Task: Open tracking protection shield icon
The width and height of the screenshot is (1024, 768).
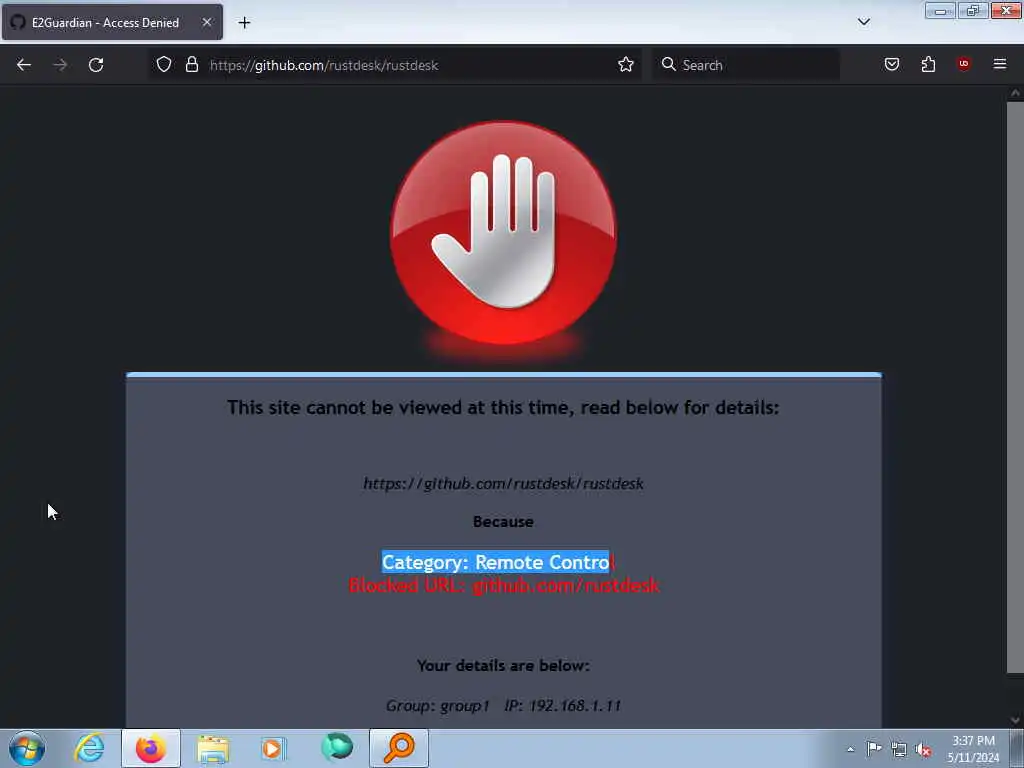Action: tap(164, 65)
